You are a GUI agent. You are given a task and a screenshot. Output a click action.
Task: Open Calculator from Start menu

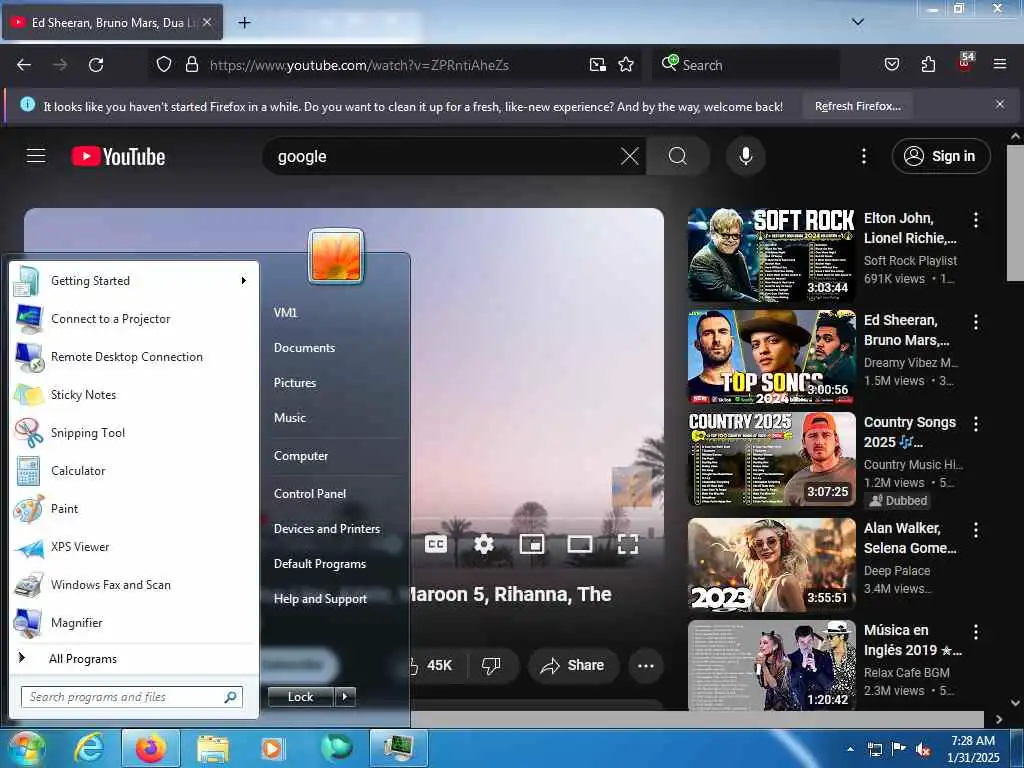tap(135, 470)
